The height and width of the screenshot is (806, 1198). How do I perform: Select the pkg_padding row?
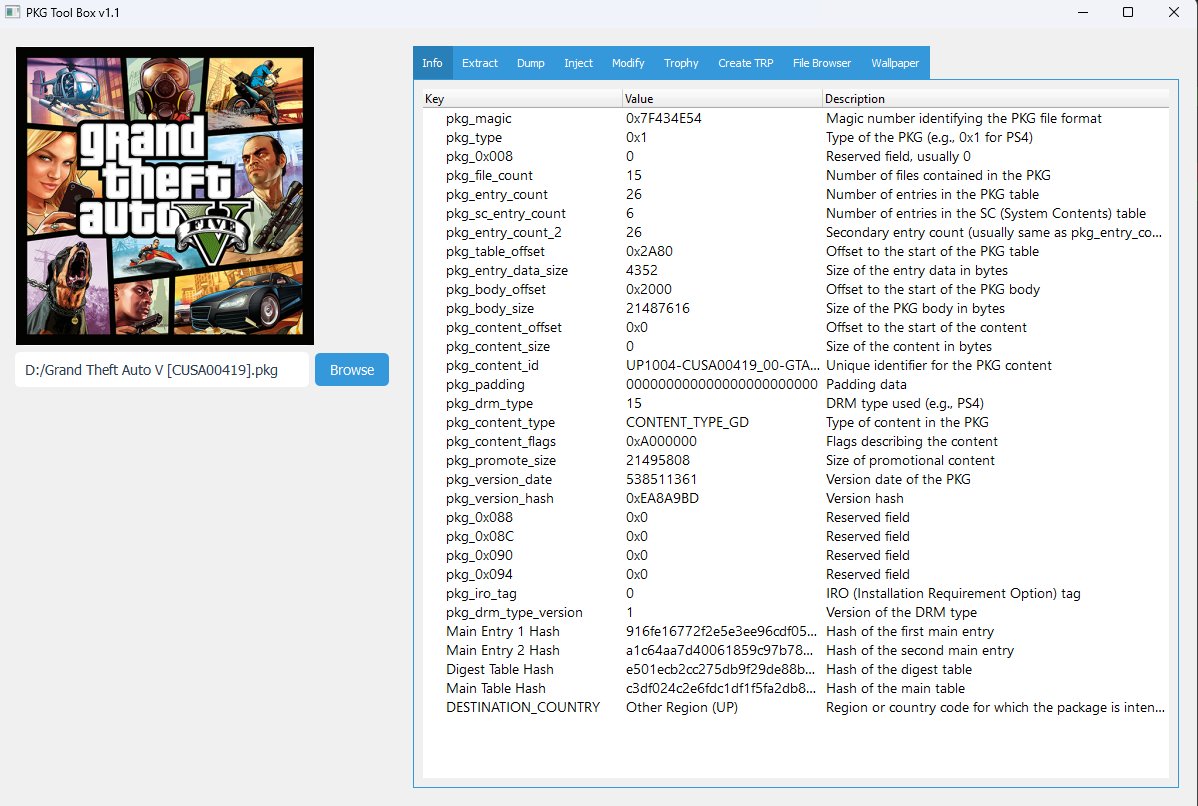click(795, 384)
